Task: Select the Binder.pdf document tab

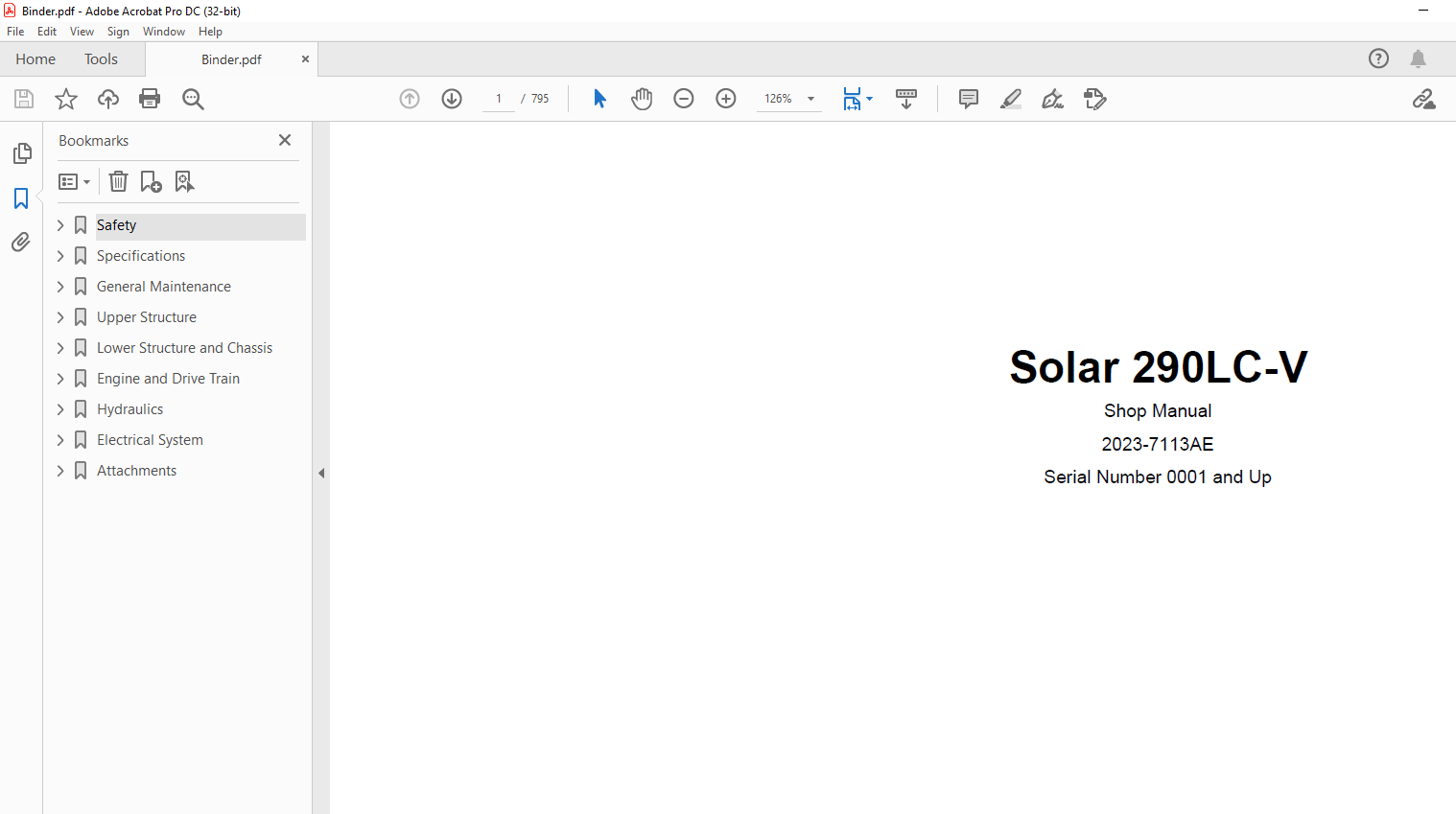Action: click(x=231, y=59)
